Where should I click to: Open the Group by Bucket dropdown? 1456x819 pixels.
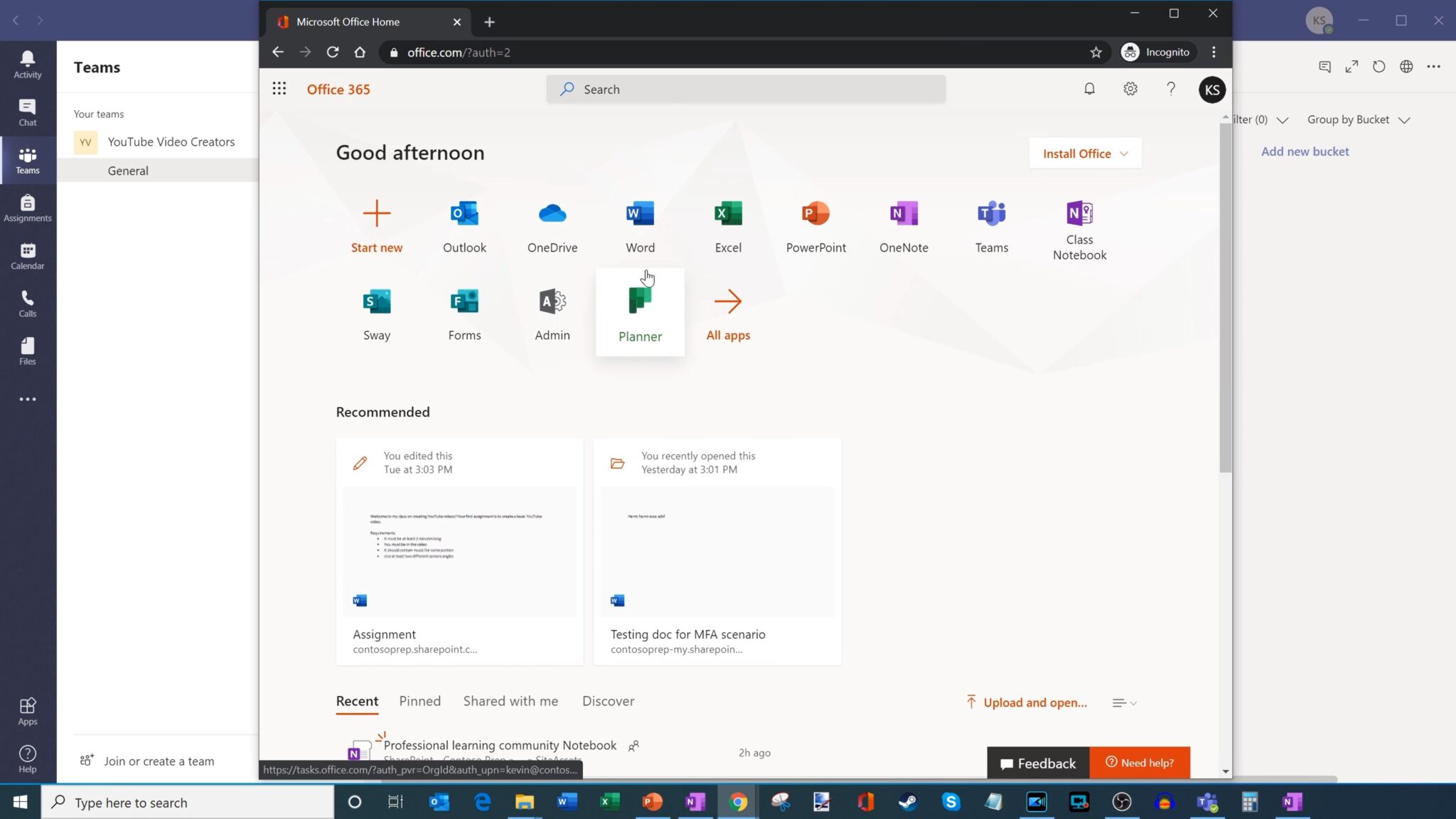click(1357, 119)
